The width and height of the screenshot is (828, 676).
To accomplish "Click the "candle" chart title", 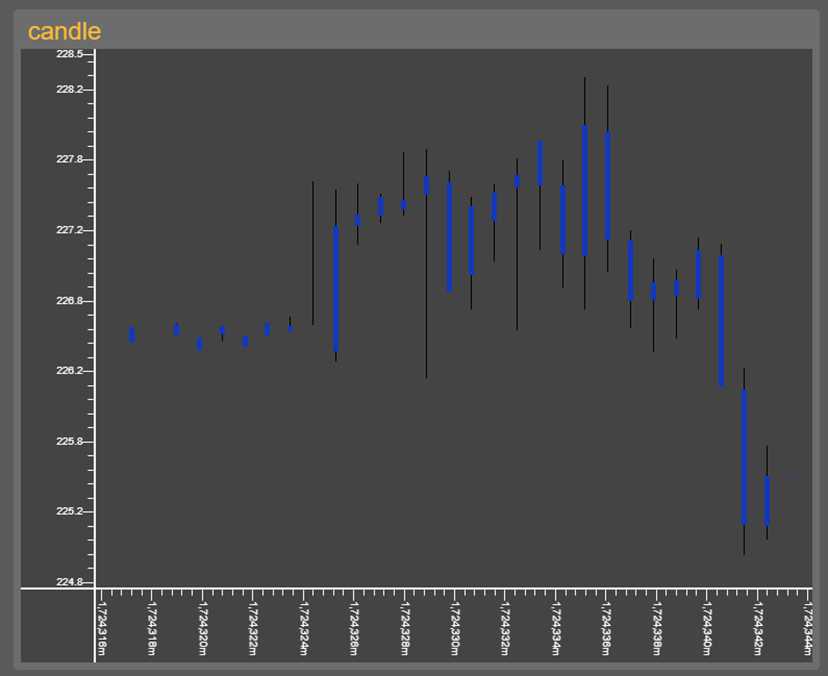I will coord(64,32).
